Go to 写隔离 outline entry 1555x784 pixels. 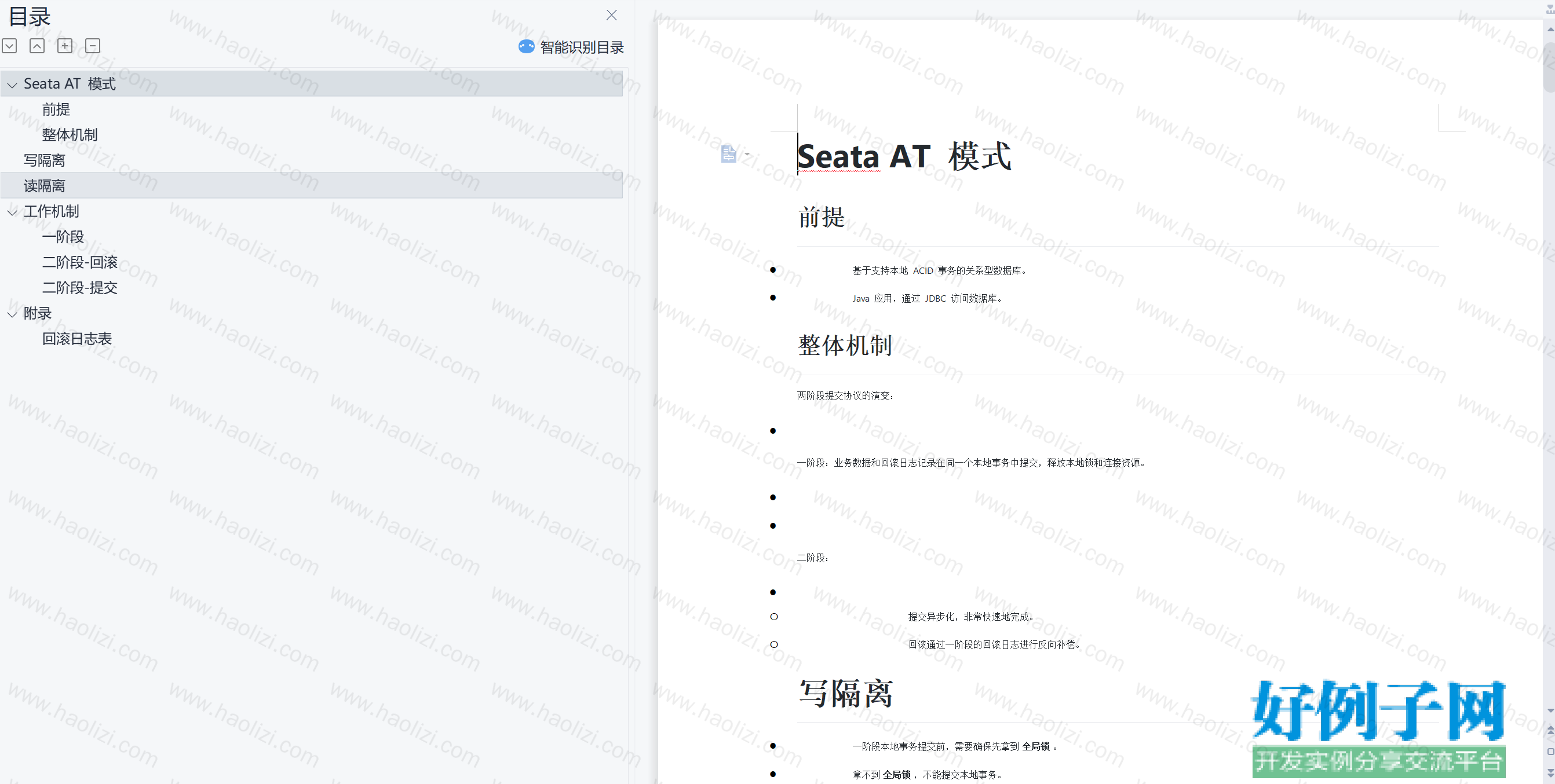[x=44, y=160]
